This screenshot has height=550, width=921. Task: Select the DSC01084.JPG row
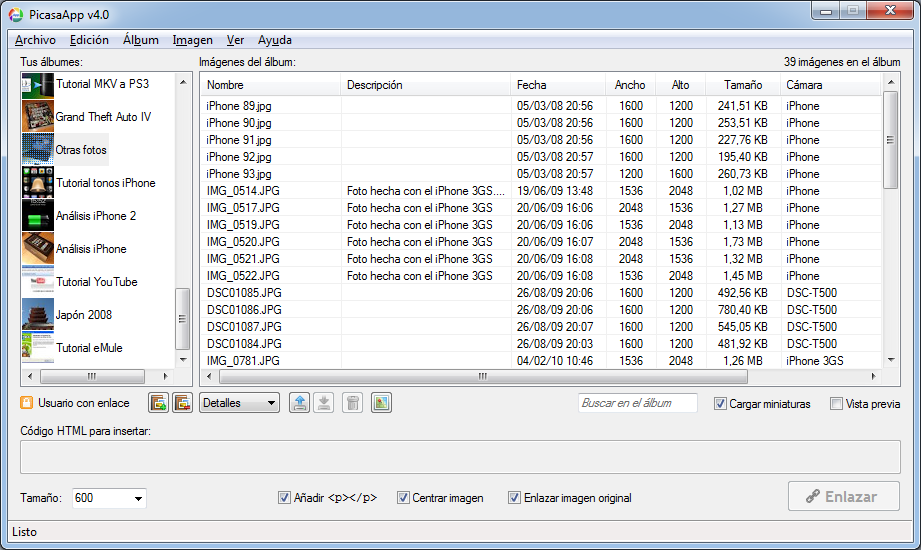pos(541,344)
